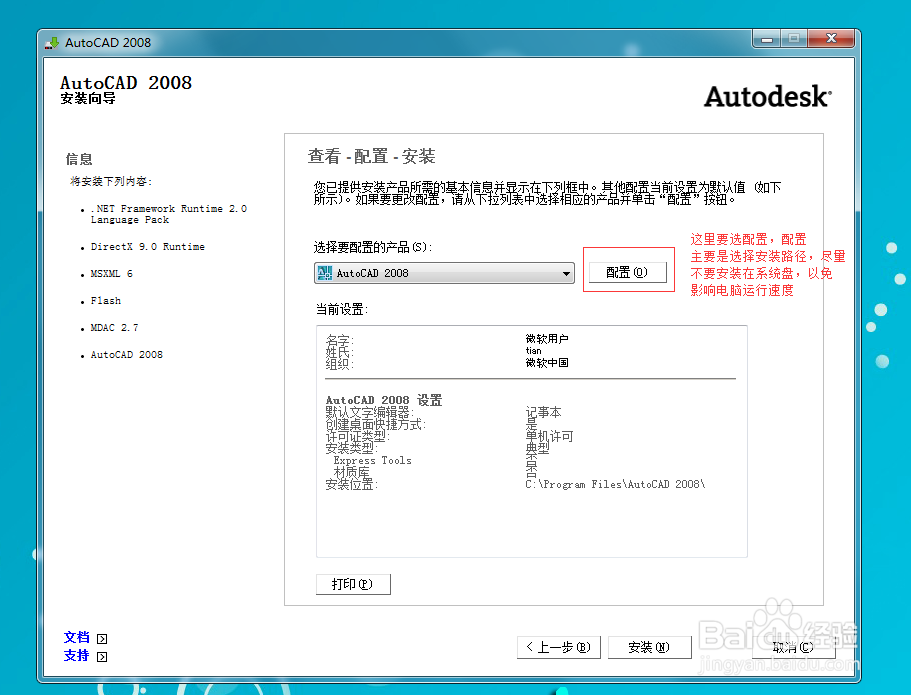Image resolution: width=911 pixels, height=695 pixels.
Task: Open the 支持 support link
Action: point(77,655)
